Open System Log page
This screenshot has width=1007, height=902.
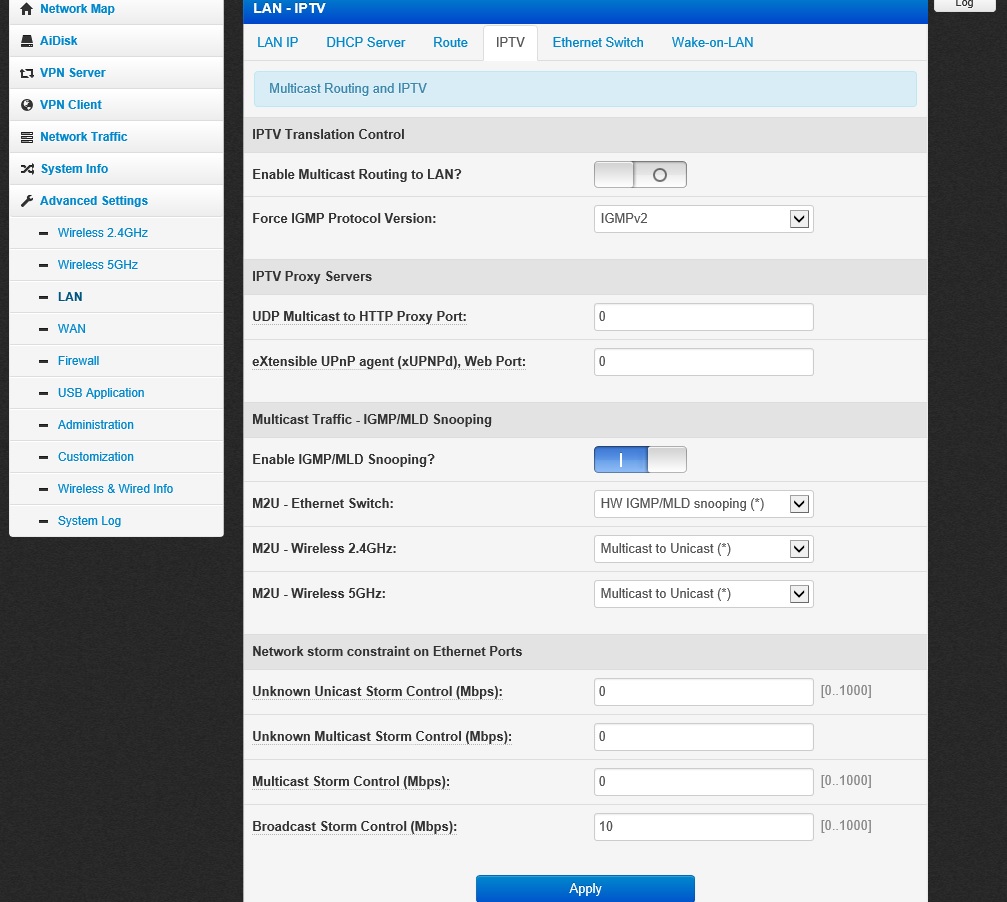(89, 521)
